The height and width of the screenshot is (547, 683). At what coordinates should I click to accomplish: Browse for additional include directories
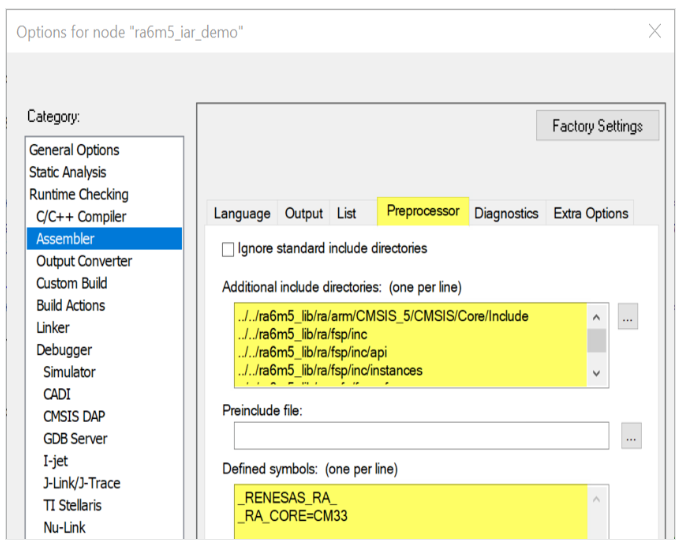click(x=628, y=317)
